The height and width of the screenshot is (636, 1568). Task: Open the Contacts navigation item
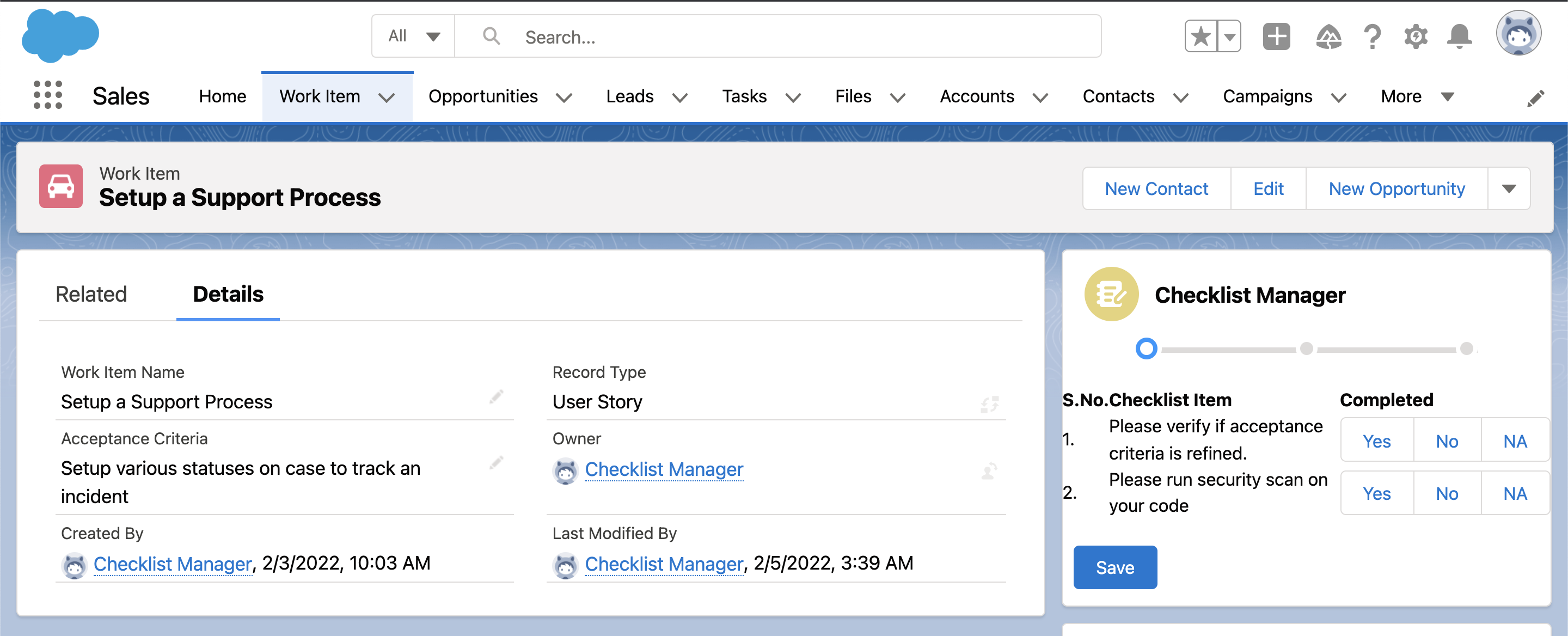[x=1119, y=95]
